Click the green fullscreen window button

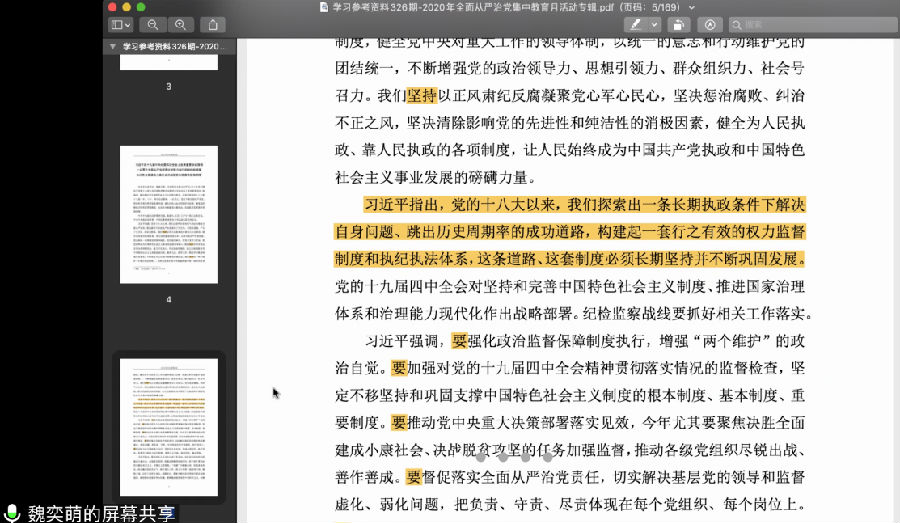click(142, 6)
